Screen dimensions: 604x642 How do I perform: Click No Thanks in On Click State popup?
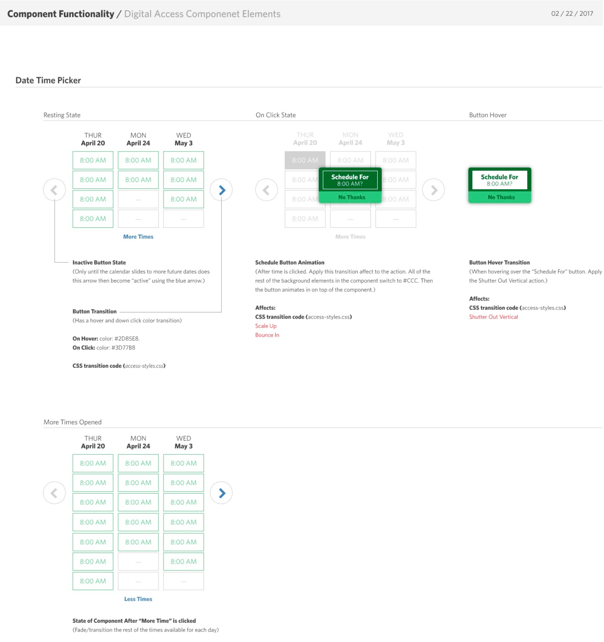[x=351, y=197]
